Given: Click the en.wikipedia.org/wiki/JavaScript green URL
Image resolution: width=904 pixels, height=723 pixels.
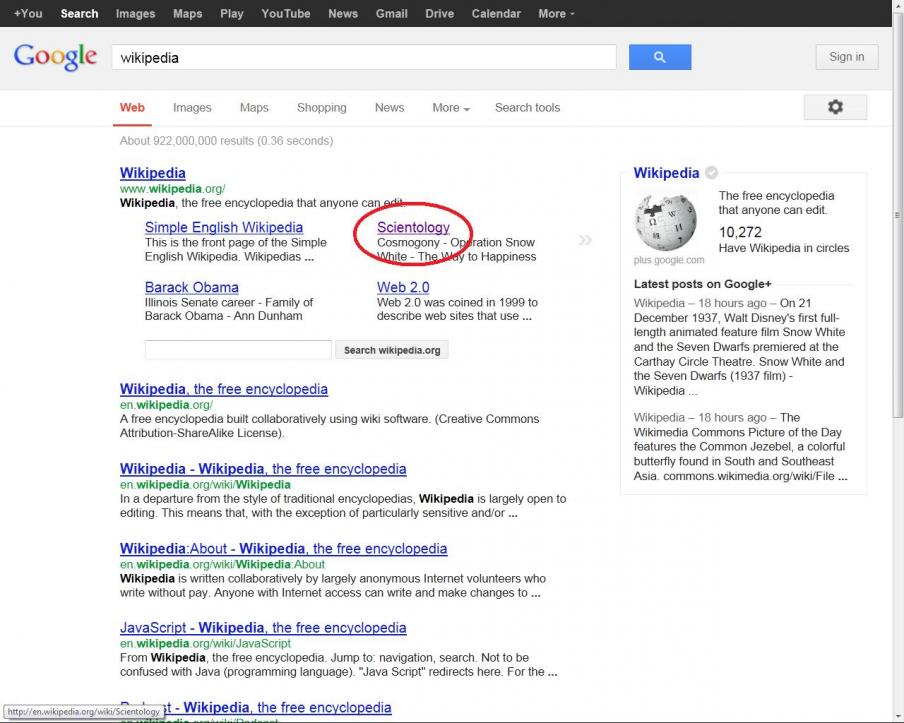Looking at the screenshot, I should [x=205, y=643].
